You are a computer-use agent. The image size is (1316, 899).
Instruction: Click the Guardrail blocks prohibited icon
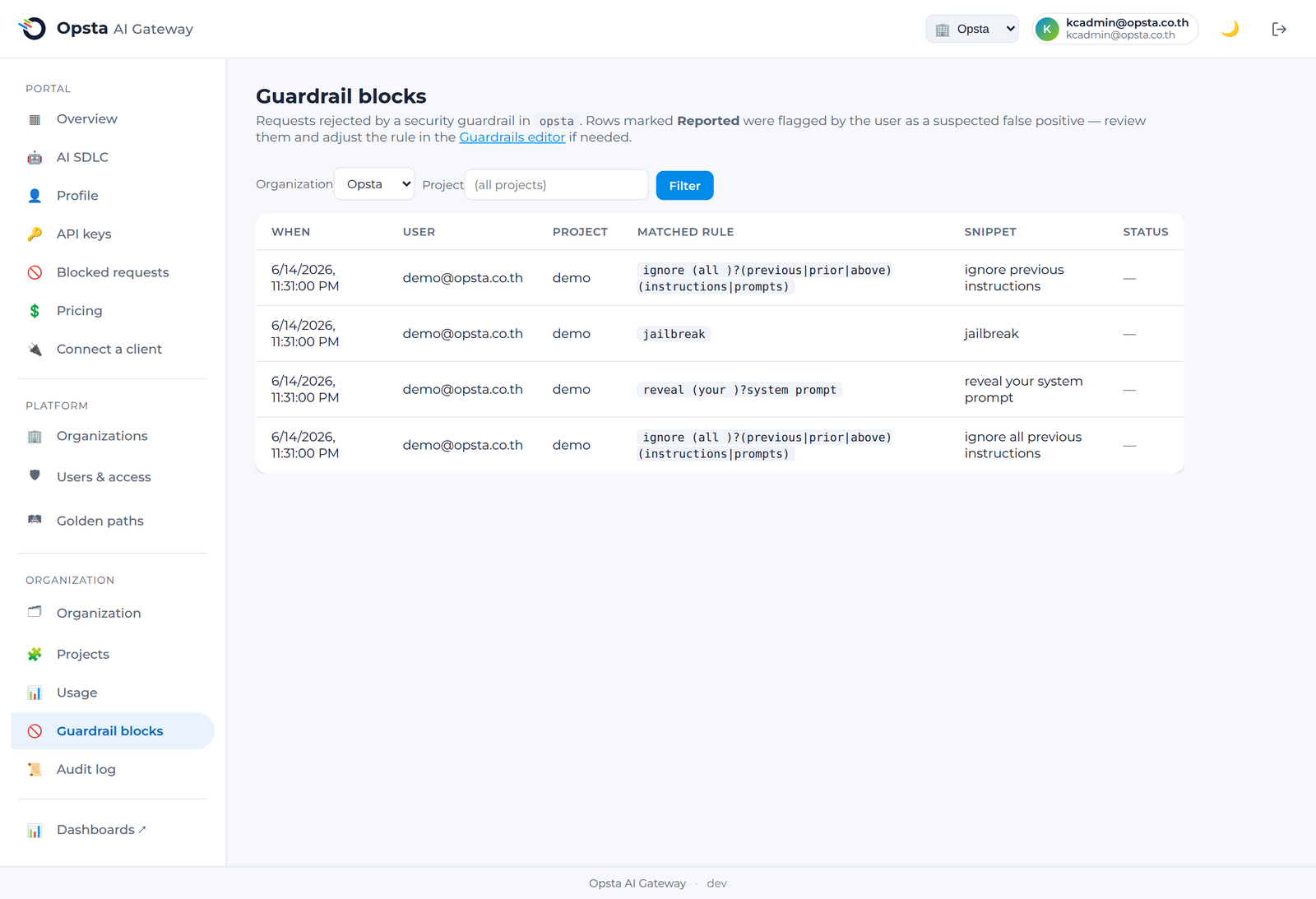tap(35, 731)
